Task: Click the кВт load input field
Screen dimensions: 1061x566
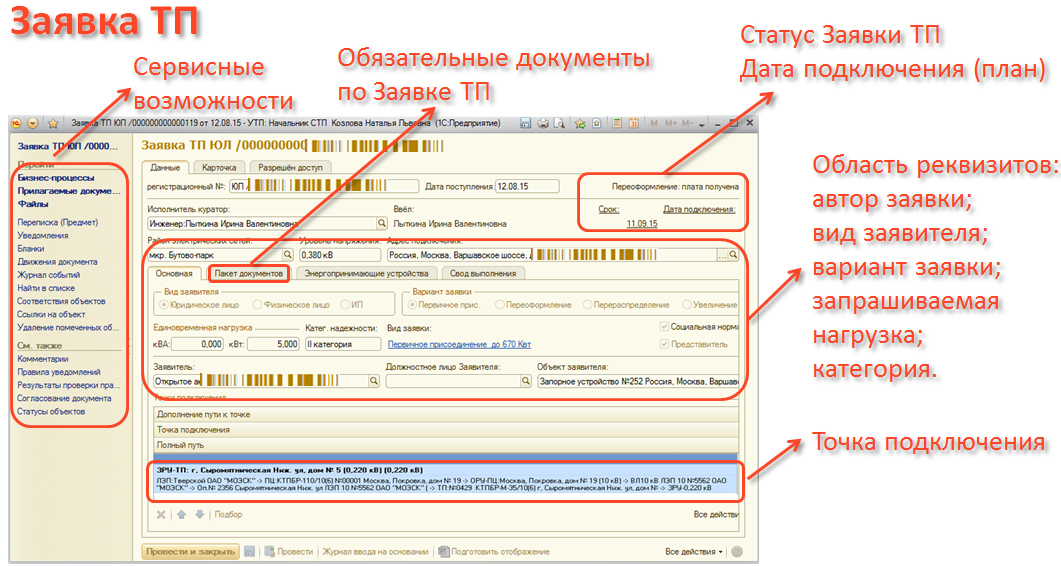Action: point(273,344)
